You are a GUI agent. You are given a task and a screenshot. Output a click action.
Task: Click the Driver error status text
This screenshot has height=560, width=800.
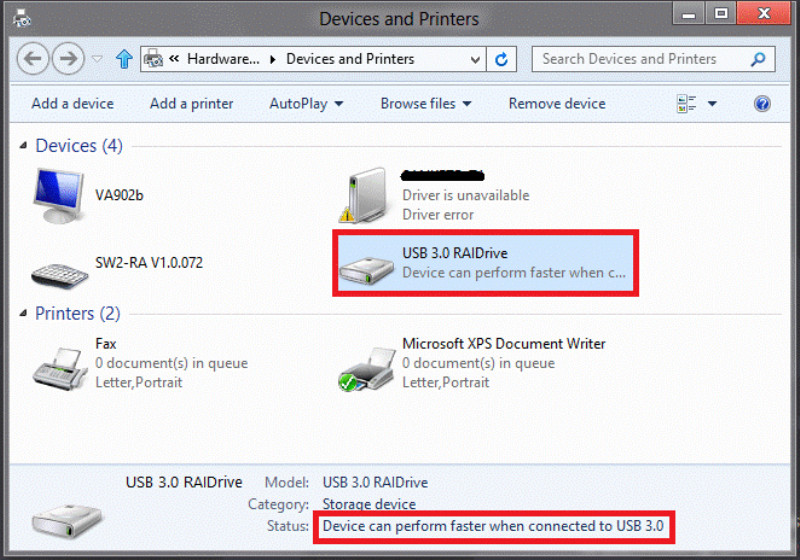click(438, 215)
